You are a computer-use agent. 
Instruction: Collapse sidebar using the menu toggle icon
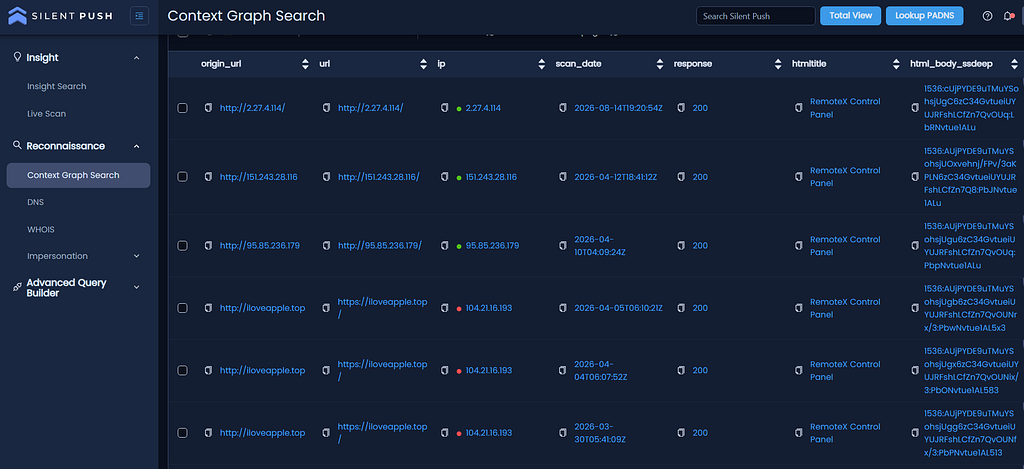pos(139,16)
